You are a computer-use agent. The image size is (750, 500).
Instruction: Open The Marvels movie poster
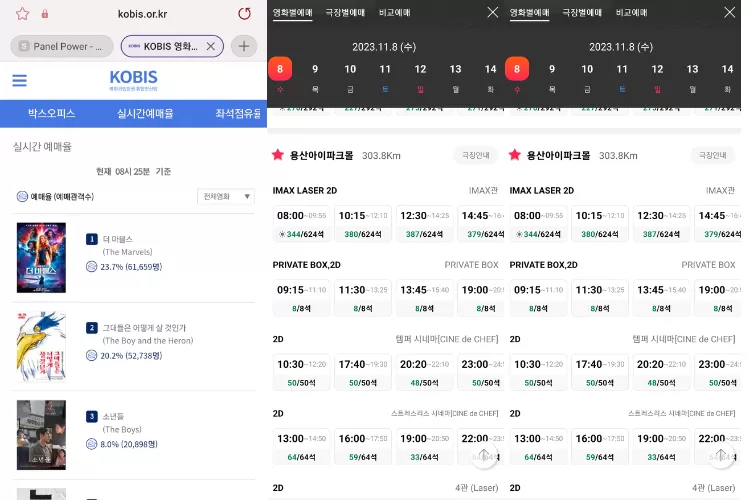tap(41, 257)
